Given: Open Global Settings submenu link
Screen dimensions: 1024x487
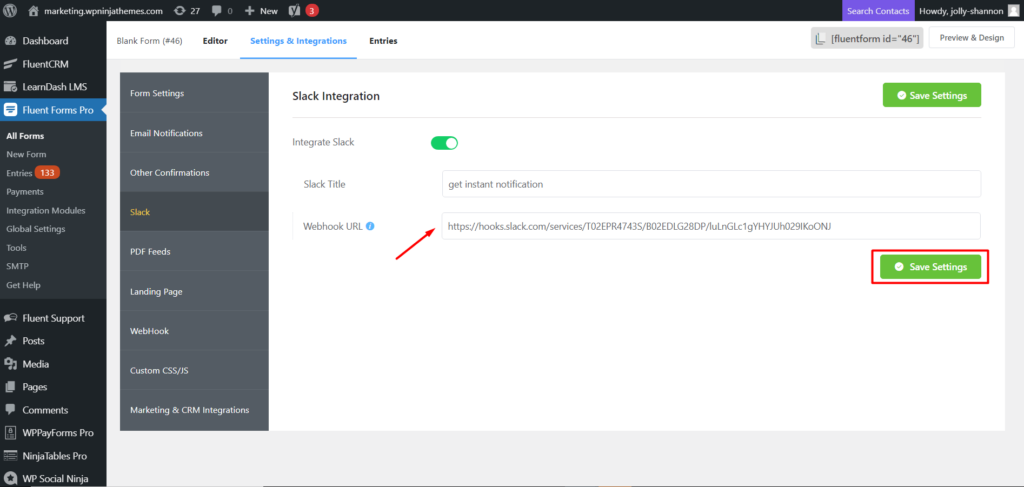Looking at the screenshot, I should point(35,229).
